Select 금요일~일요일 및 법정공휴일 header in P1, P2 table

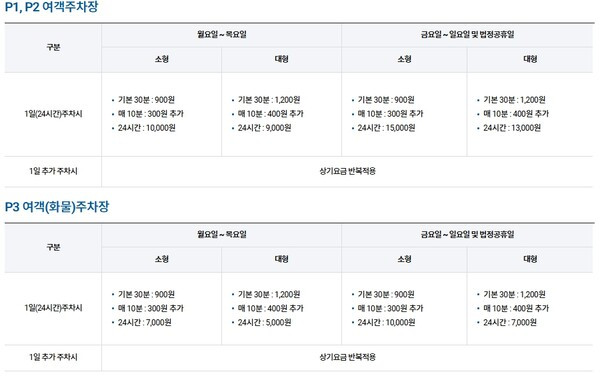467,34
